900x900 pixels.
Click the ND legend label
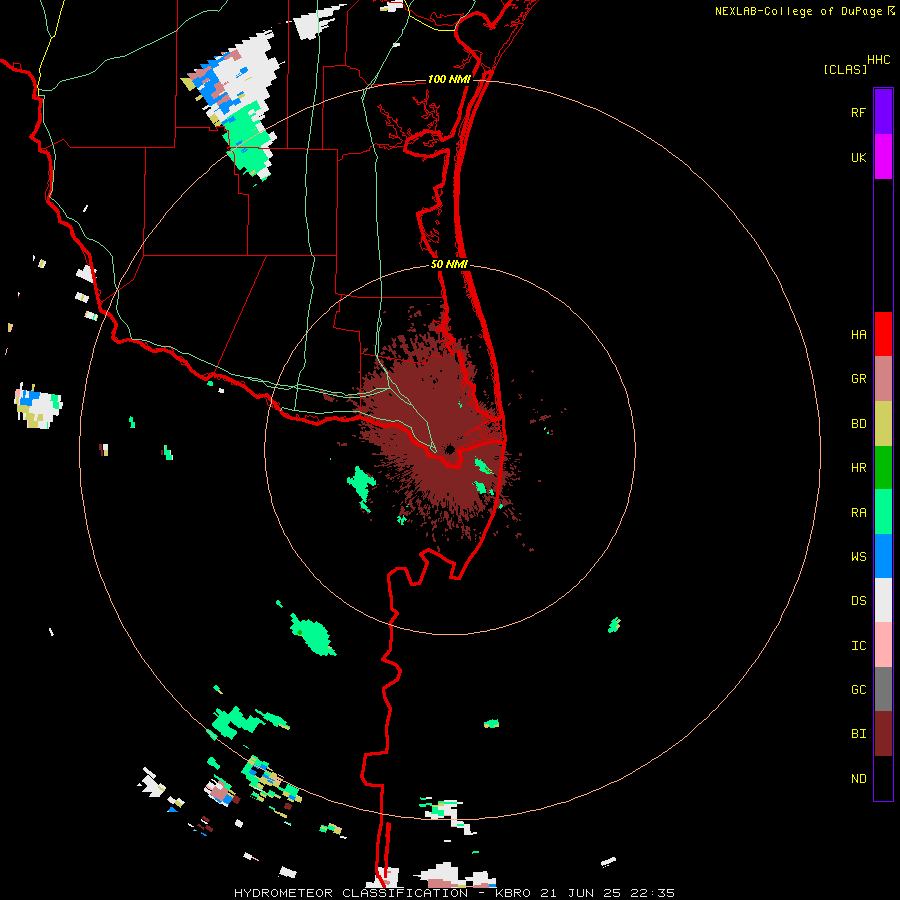[858, 779]
